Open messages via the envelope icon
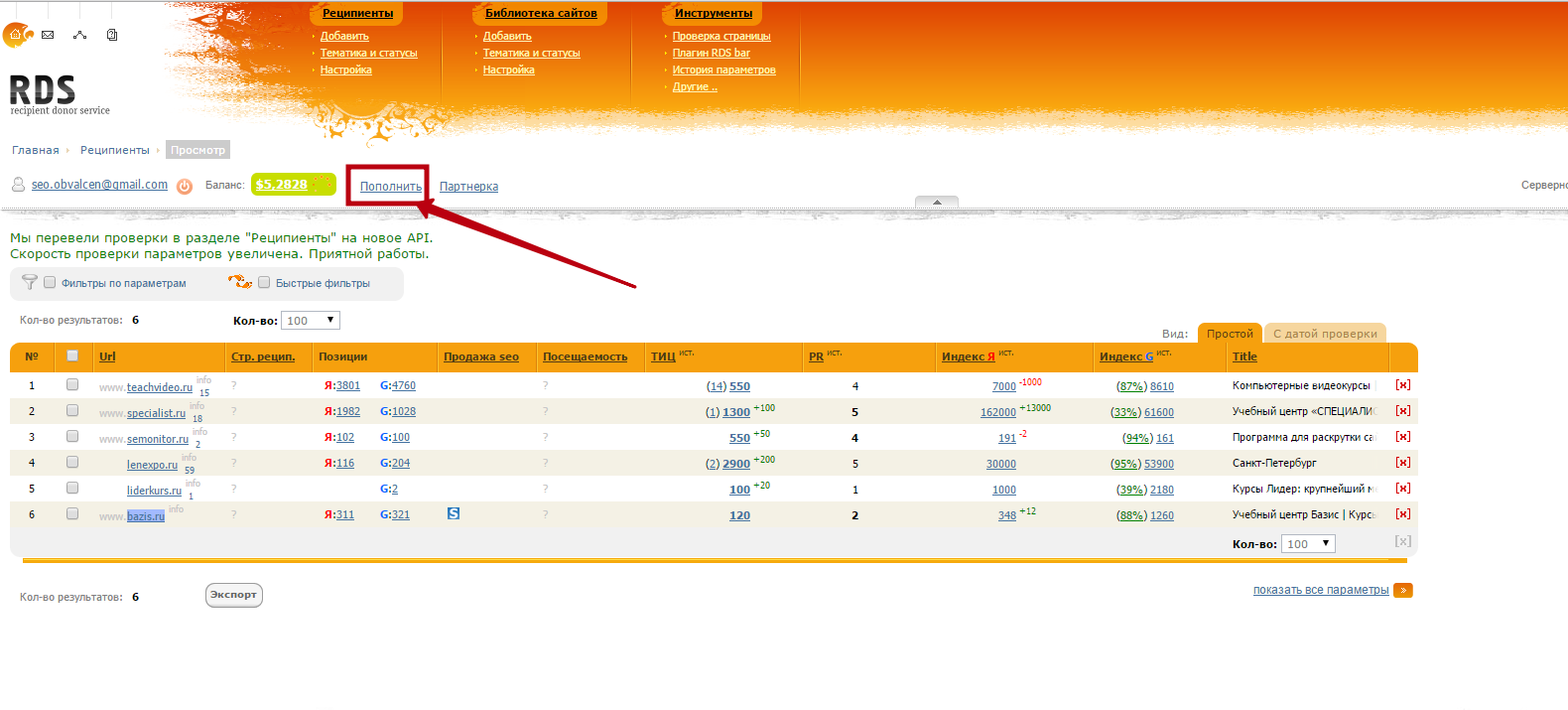 click(48, 35)
